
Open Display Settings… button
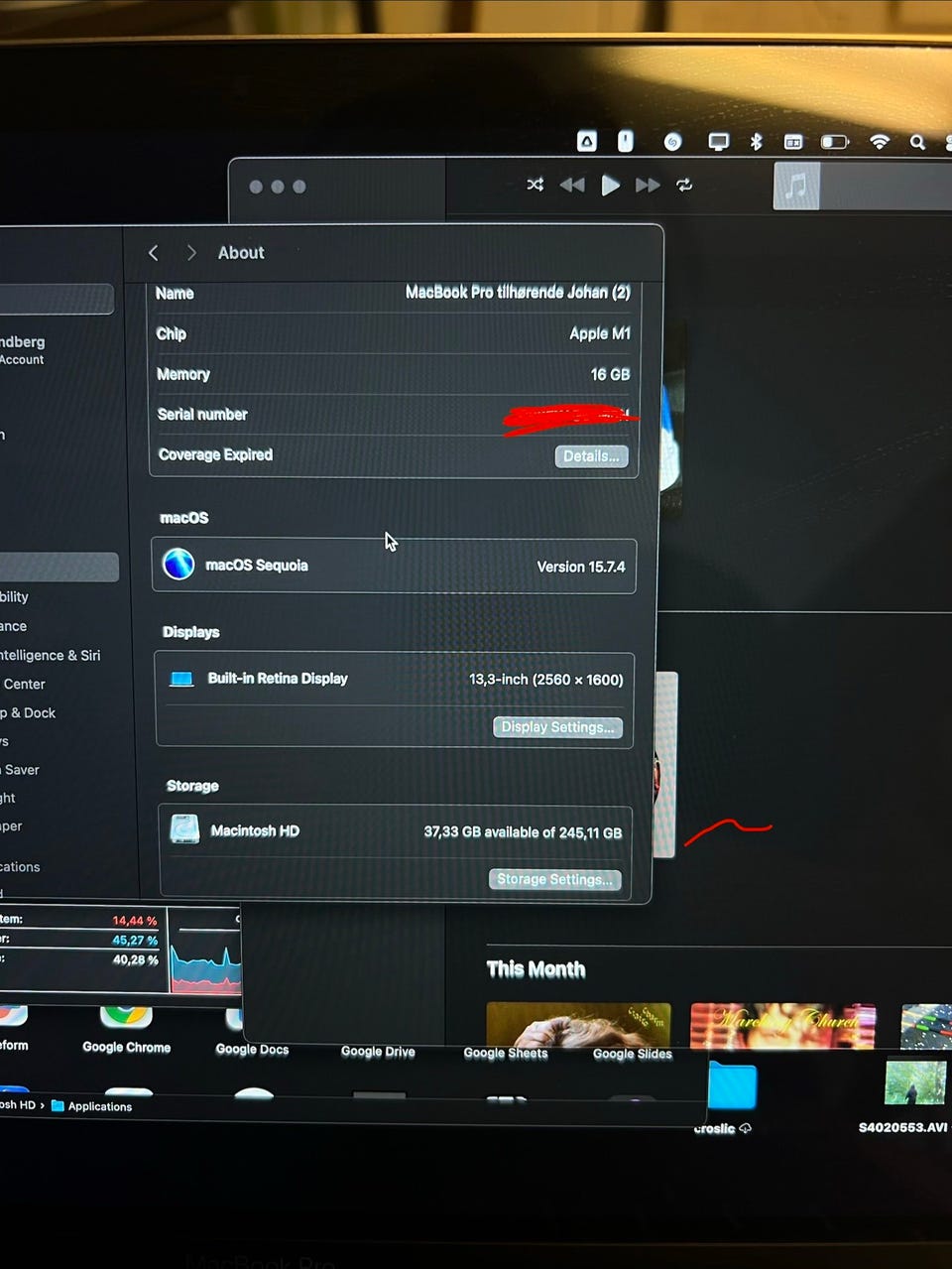(x=558, y=727)
